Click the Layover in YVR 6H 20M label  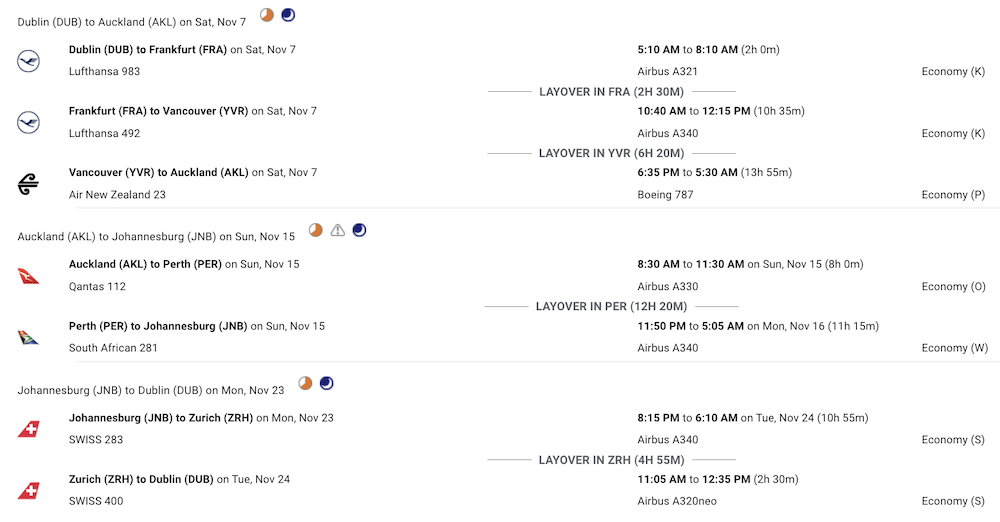pyautogui.click(x=611, y=153)
